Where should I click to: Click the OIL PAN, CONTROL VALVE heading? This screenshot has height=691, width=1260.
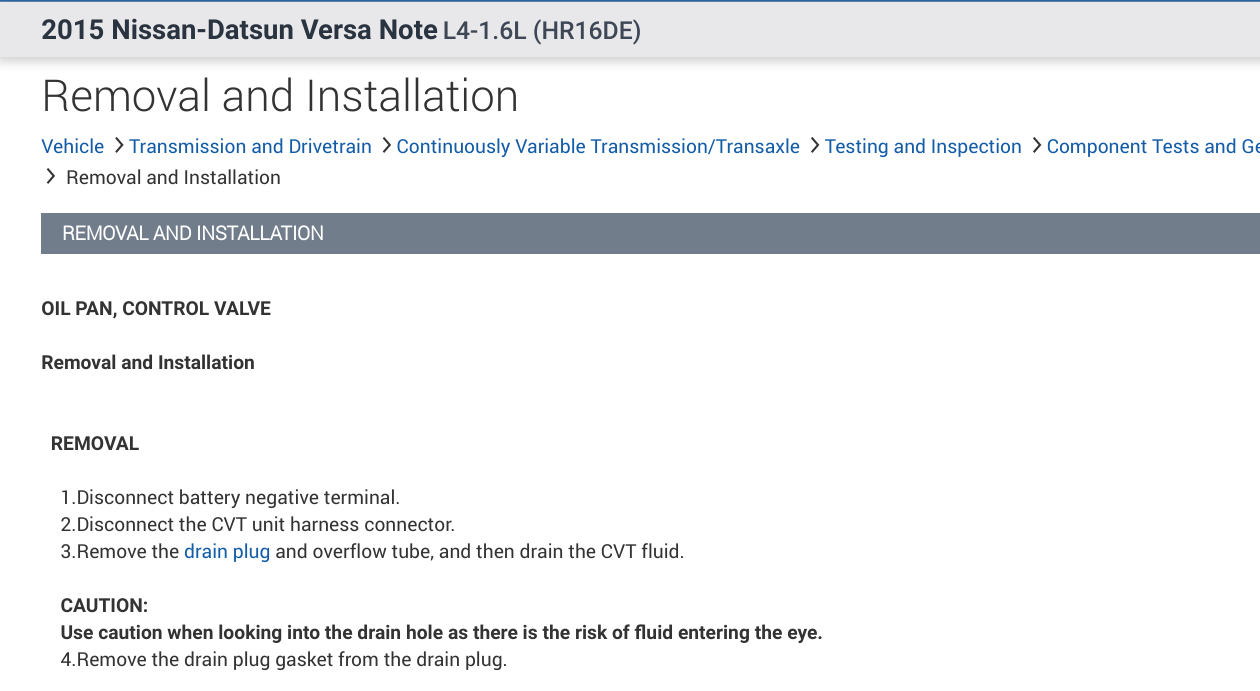tap(156, 309)
